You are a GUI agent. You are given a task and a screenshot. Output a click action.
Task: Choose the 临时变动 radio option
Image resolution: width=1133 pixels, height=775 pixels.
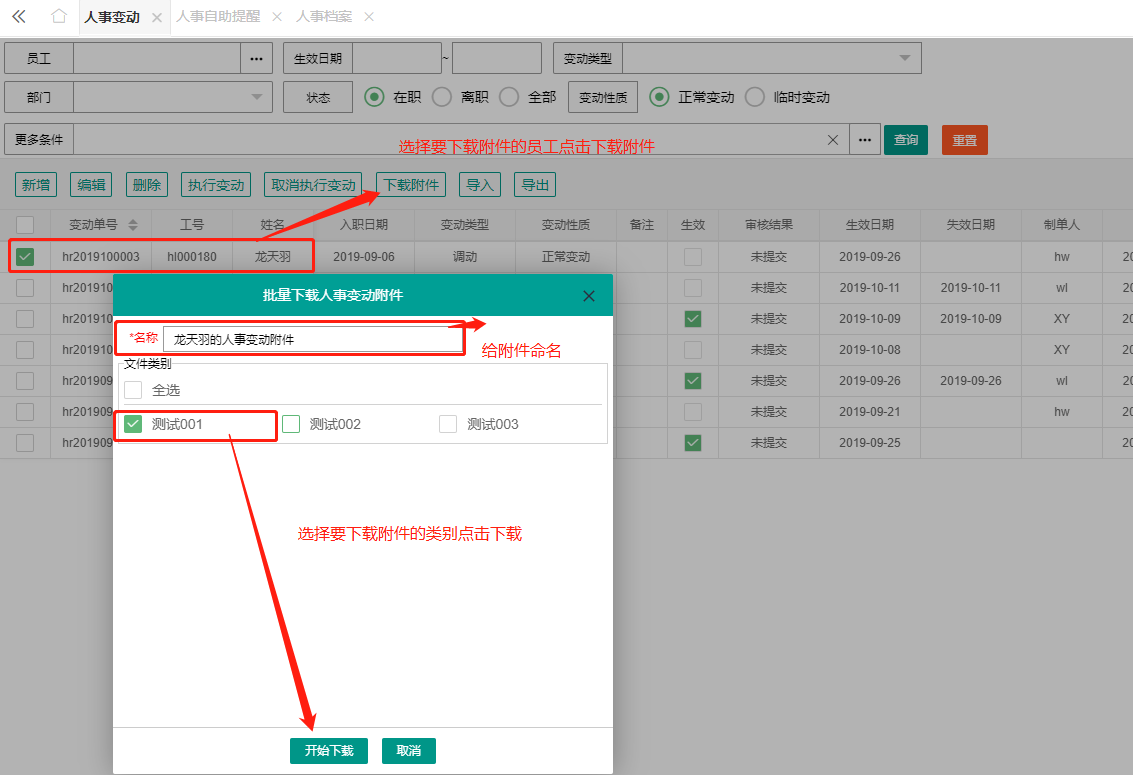tap(755, 97)
